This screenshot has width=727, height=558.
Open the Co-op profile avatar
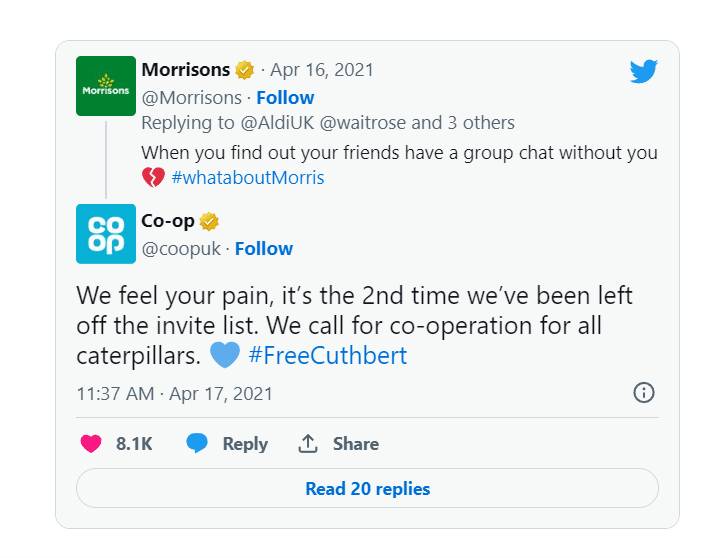coord(106,234)
